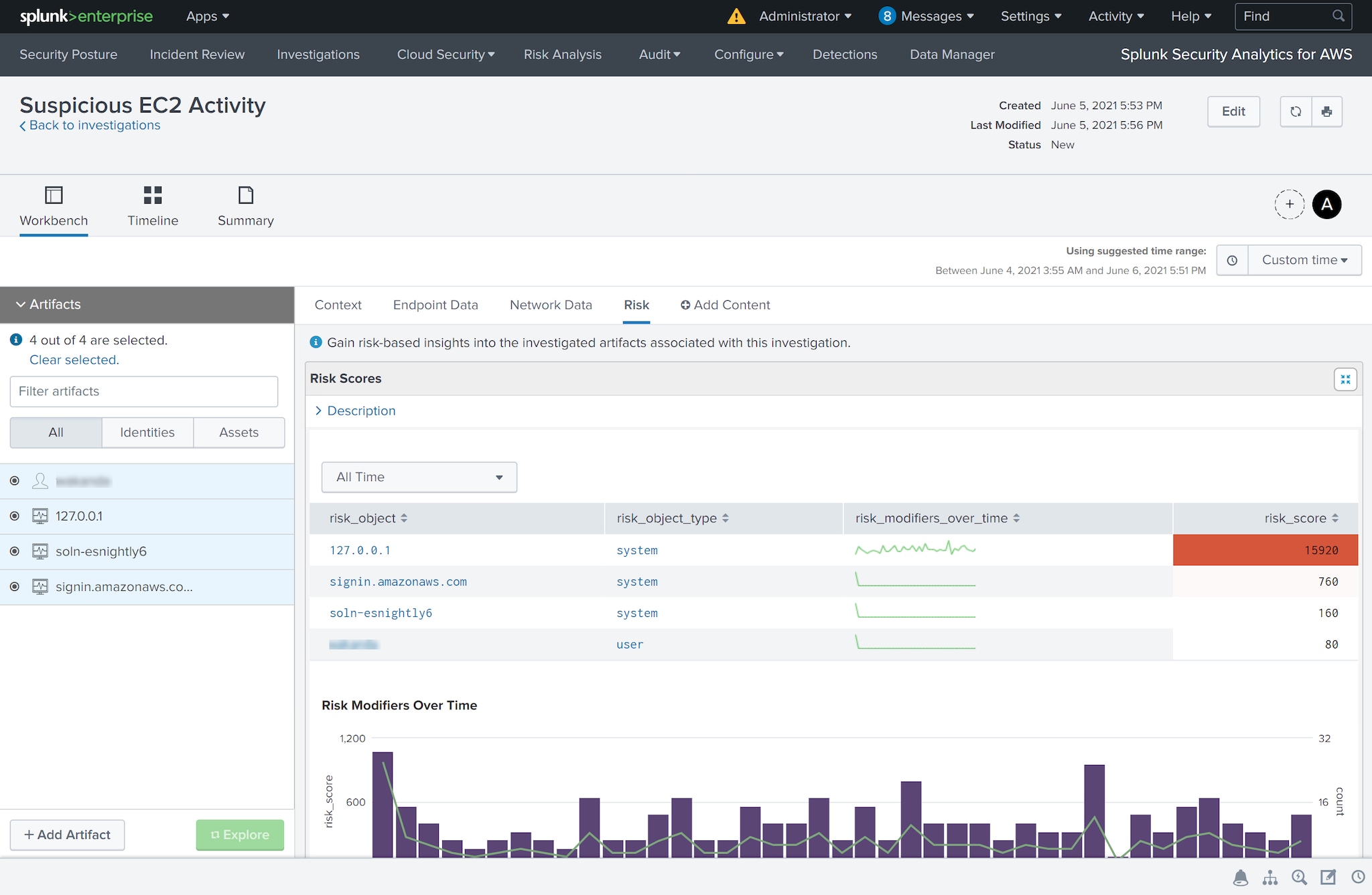This screenshot has height=895, width=1372.
Task: Open the Activity dropdown
Action: pos(1116,16)
